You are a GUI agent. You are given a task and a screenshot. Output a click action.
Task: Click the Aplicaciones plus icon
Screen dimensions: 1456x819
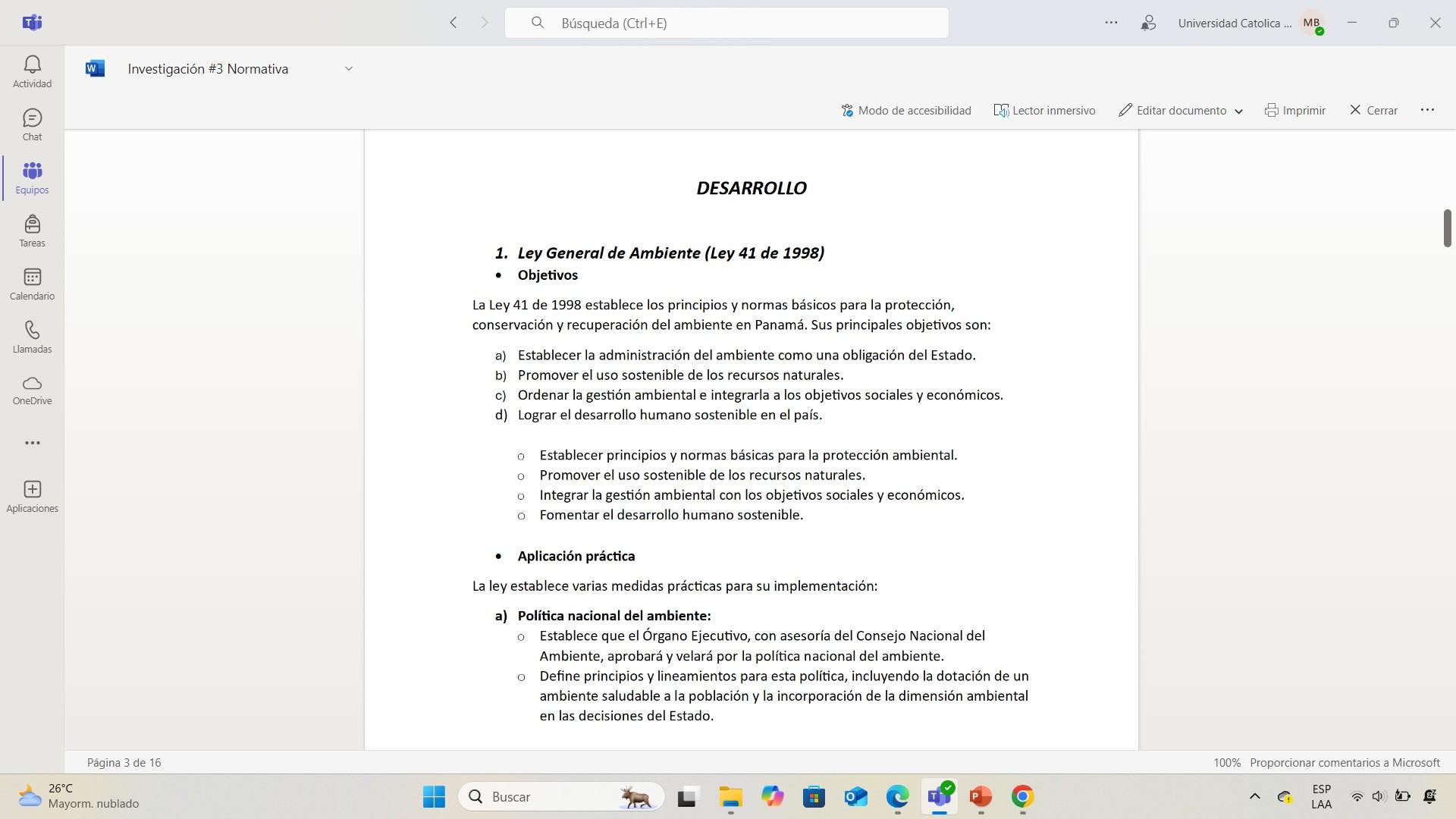(32, 496)
